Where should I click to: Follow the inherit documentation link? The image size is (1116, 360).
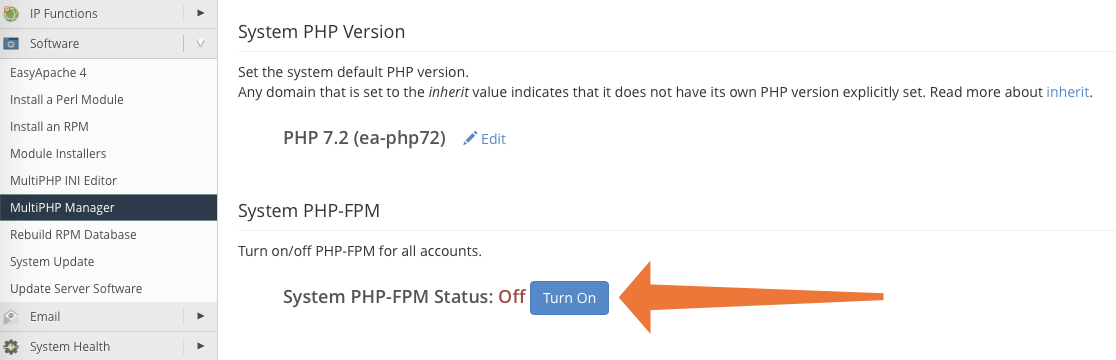[1067, 92]
